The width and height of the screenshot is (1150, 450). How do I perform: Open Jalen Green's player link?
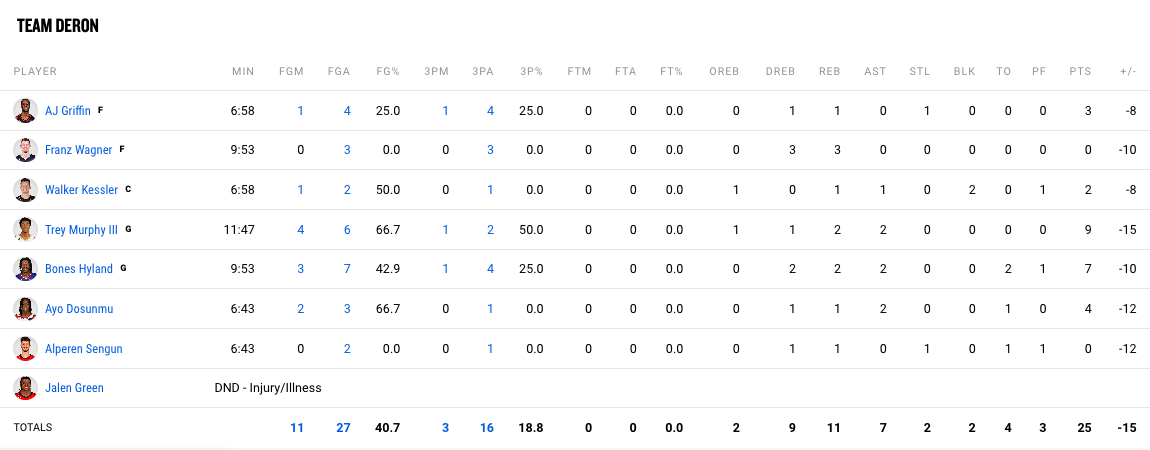pyautogui.click(x=74, y=388)
